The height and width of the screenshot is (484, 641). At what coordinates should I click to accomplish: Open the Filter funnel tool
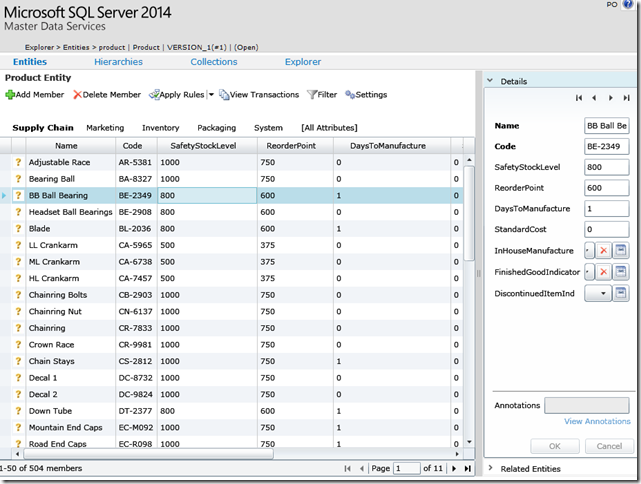point(313,95)
